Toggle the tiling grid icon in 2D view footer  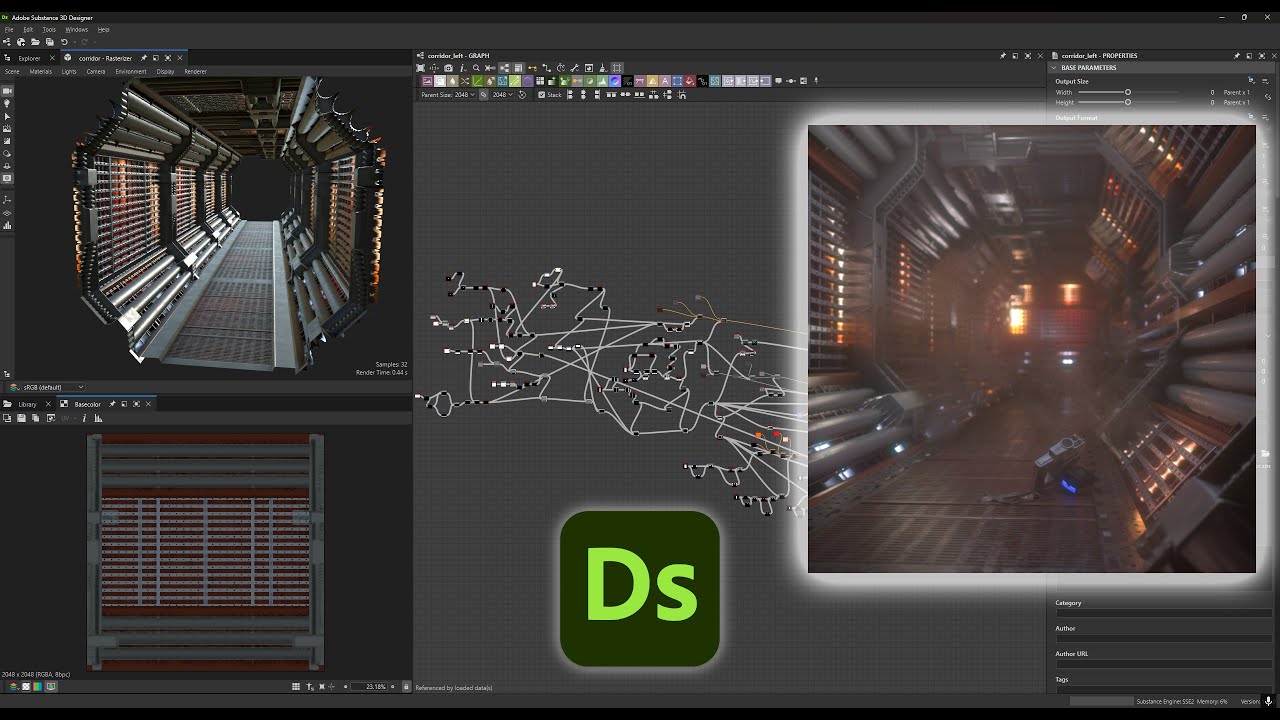(x=296, y=687)
